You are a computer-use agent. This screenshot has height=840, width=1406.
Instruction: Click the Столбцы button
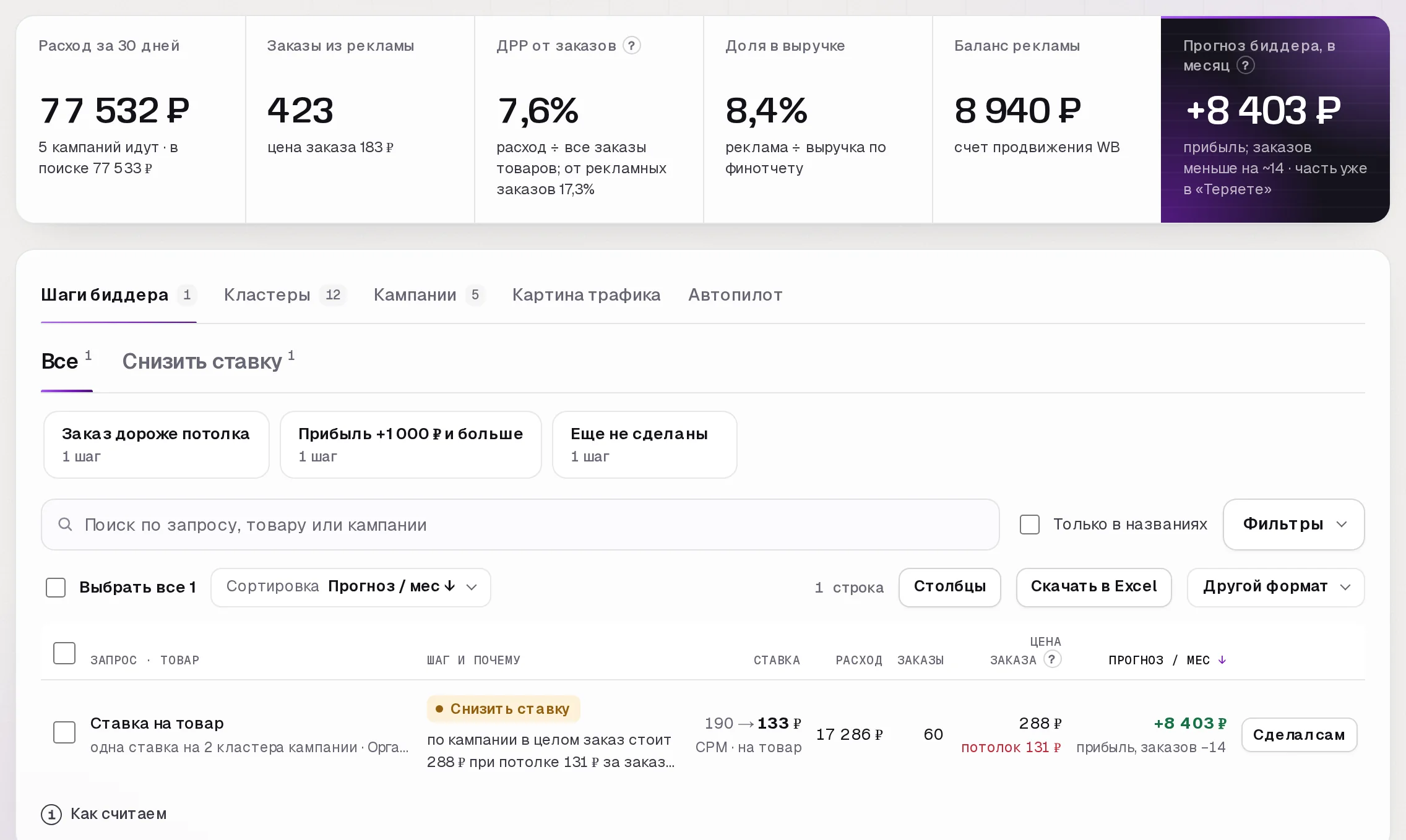tap(950, 587)
